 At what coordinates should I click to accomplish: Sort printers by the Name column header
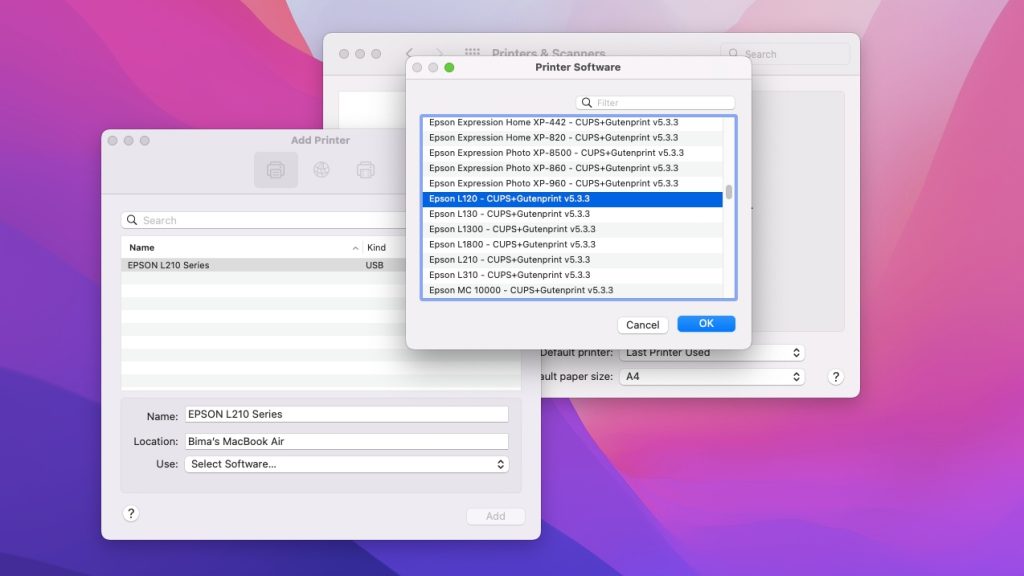coord(142,248)
